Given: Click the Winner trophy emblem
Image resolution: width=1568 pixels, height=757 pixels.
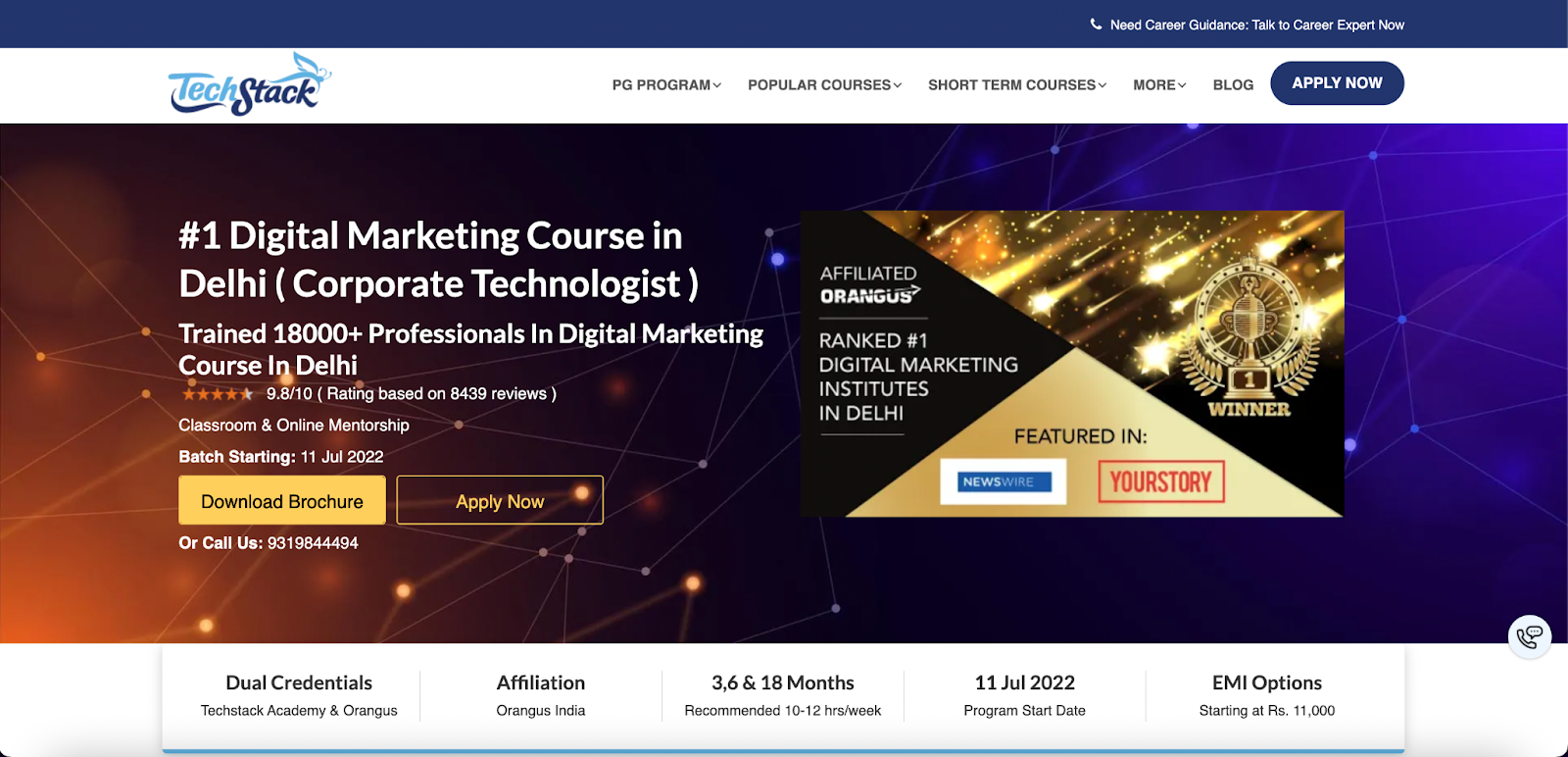Looking at the screenshot, I should point(1249,339).
